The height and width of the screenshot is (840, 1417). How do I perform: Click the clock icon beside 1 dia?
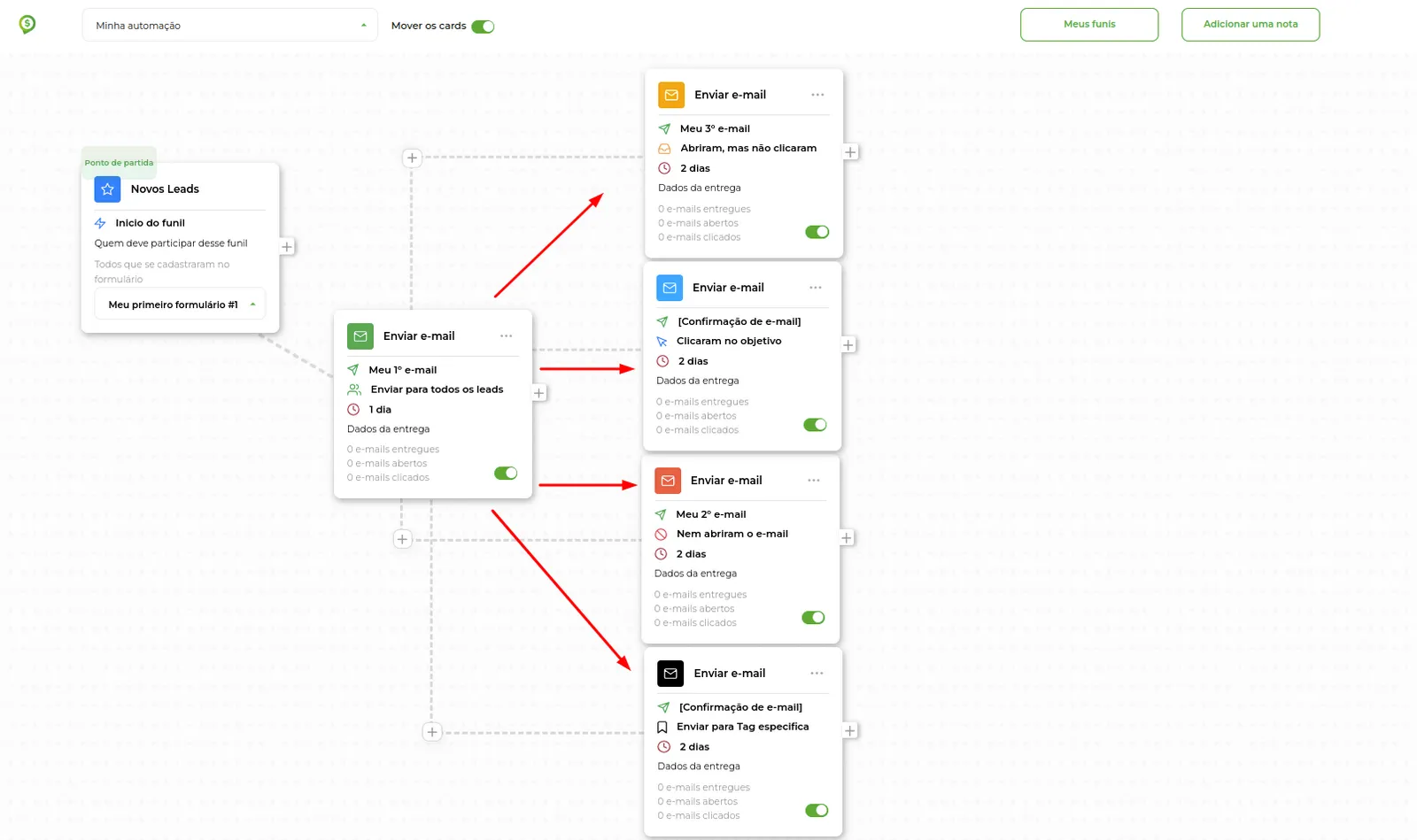(x=353, y=410)
